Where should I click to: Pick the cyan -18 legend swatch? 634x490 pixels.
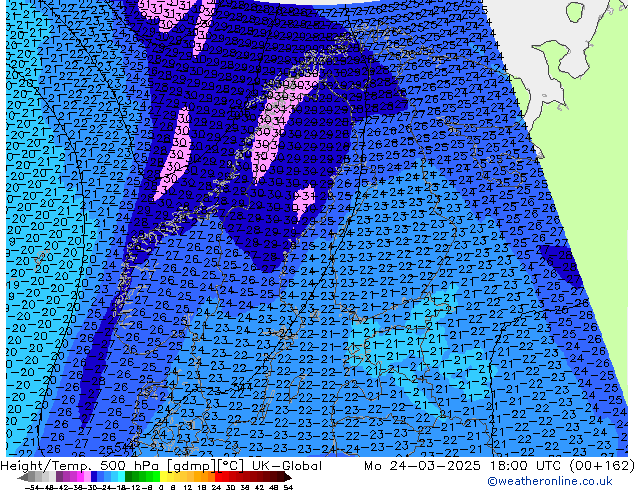click(x=121, y=477)
